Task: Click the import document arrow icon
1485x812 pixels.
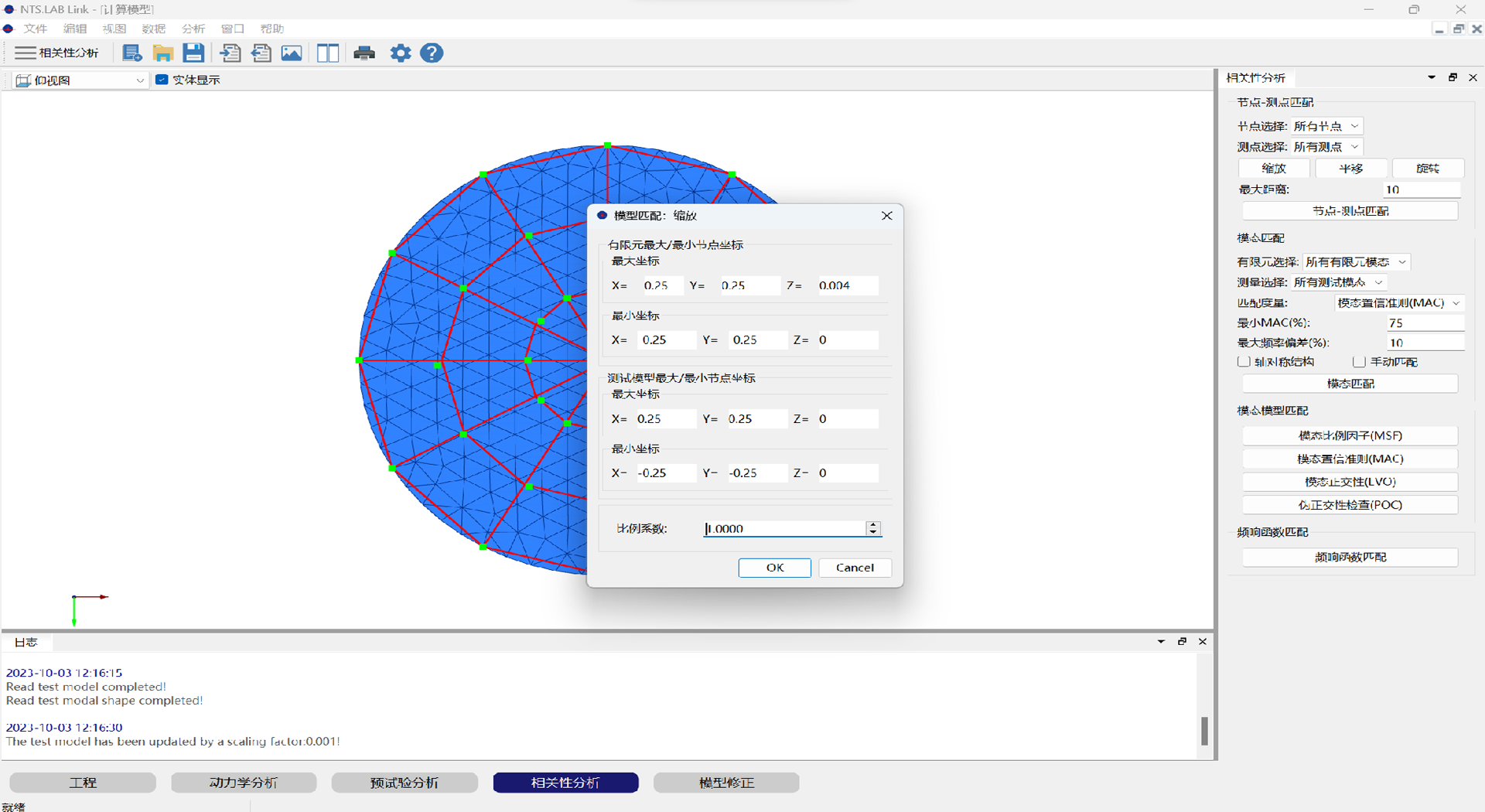Action: [x=230, y=53]
